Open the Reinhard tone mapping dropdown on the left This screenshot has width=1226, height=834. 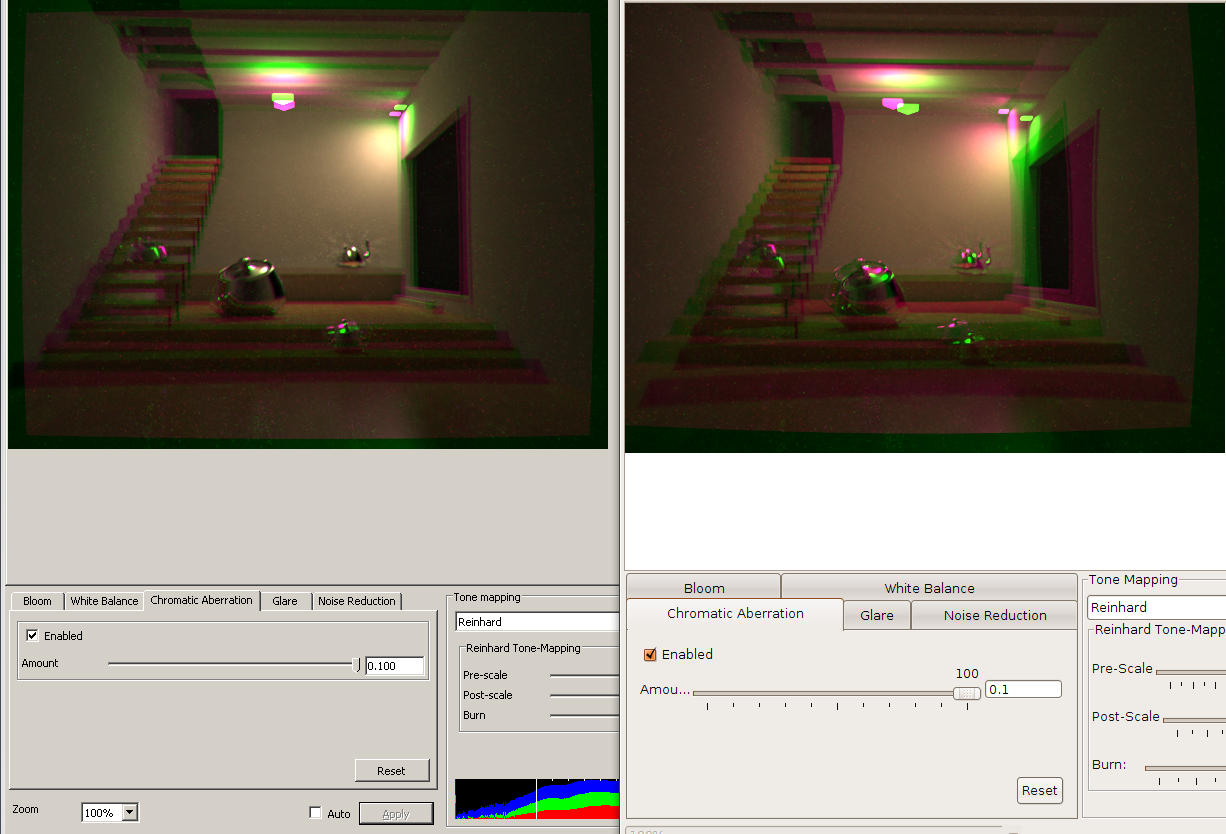537,621
